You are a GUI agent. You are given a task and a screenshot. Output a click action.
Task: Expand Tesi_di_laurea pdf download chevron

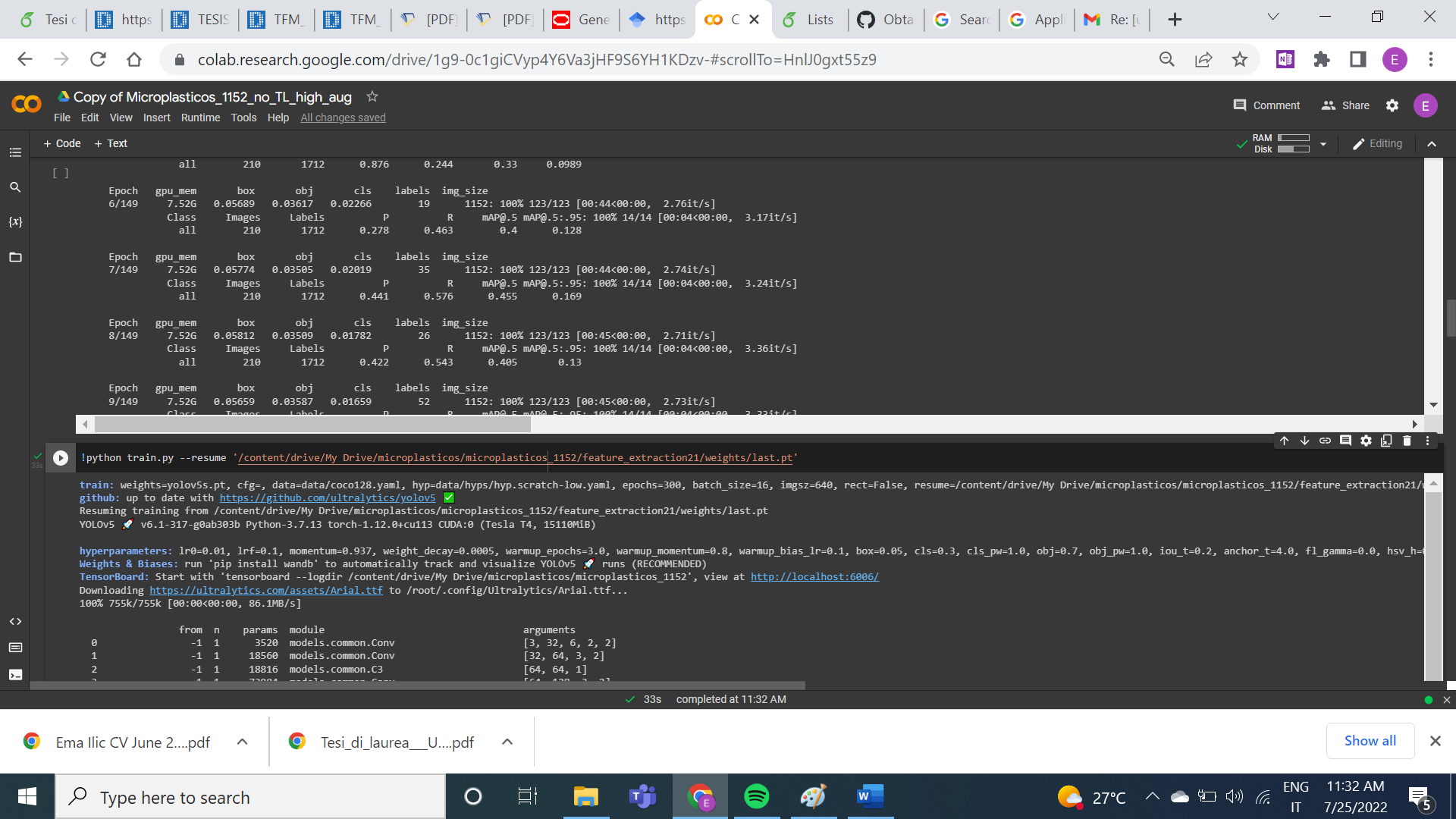[x=507, y=742]
